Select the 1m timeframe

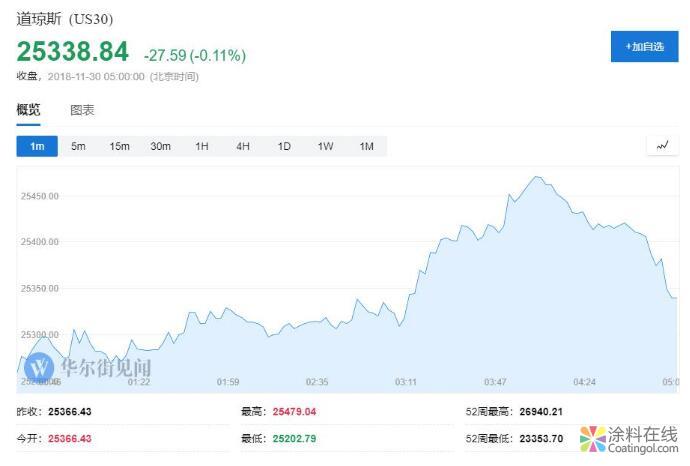(x=37, y=147)
